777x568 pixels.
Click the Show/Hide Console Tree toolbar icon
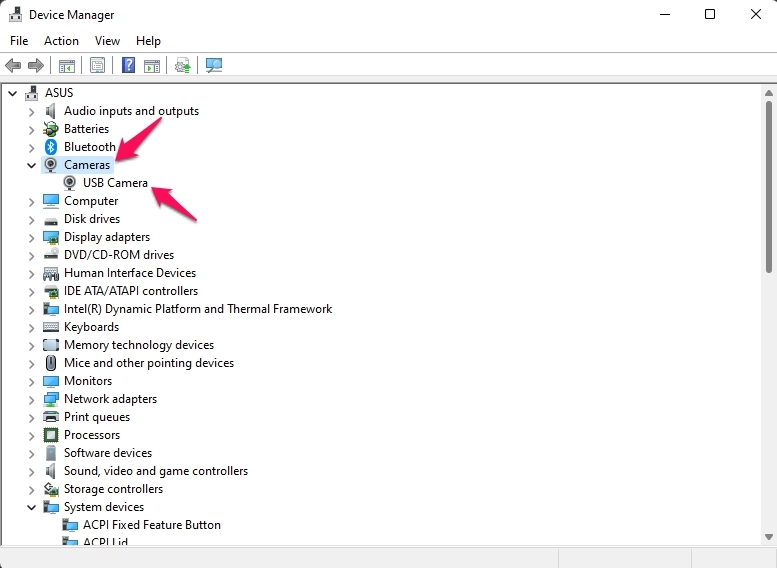pyautogui.click(x=67, y=66)
